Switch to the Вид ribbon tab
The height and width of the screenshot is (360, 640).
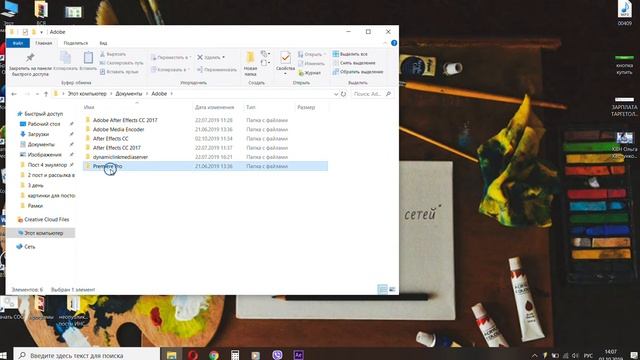(x=103, y=43)
